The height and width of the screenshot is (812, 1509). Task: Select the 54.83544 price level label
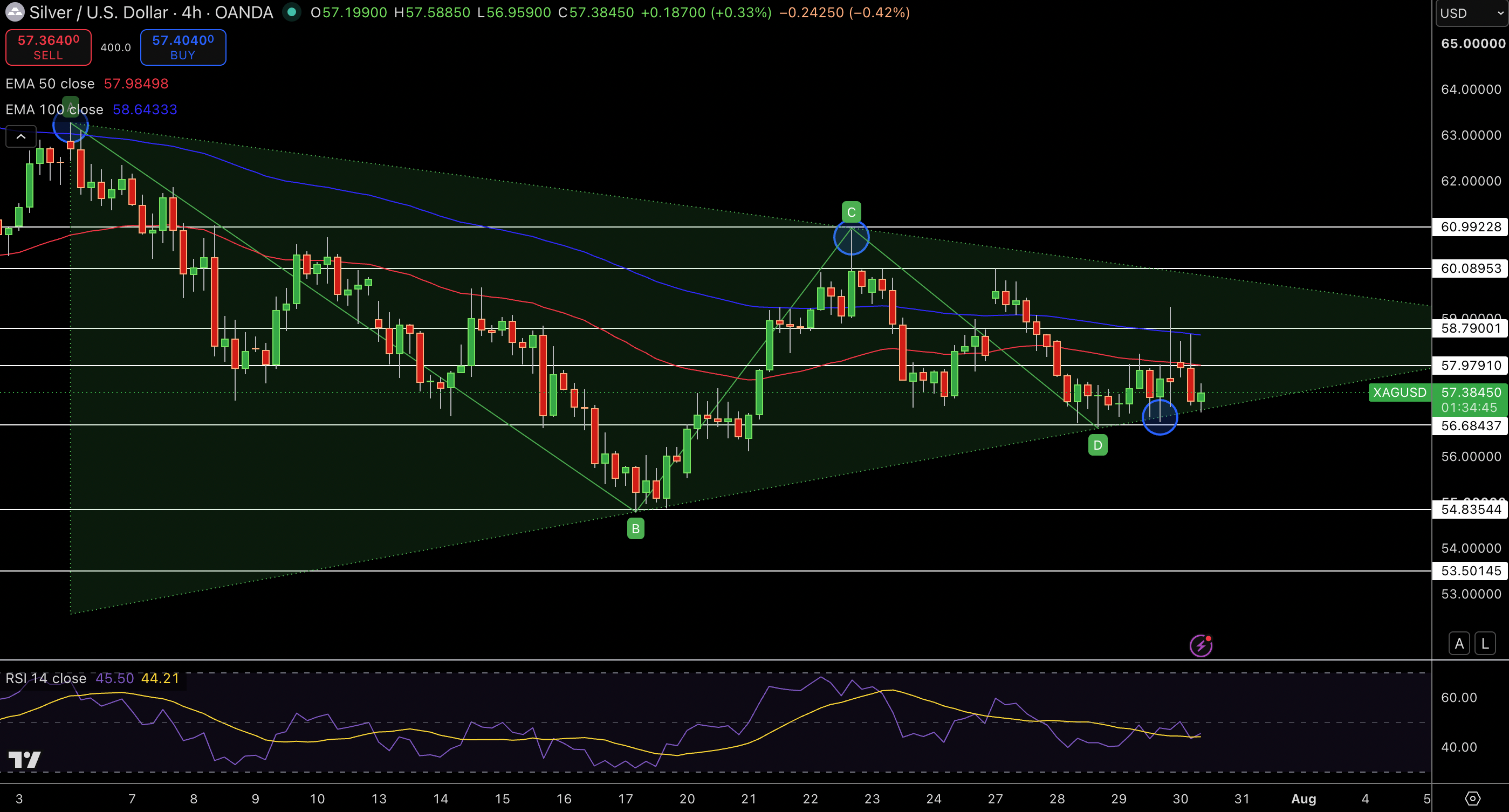pyautogui.click(x=1470, y=510)
